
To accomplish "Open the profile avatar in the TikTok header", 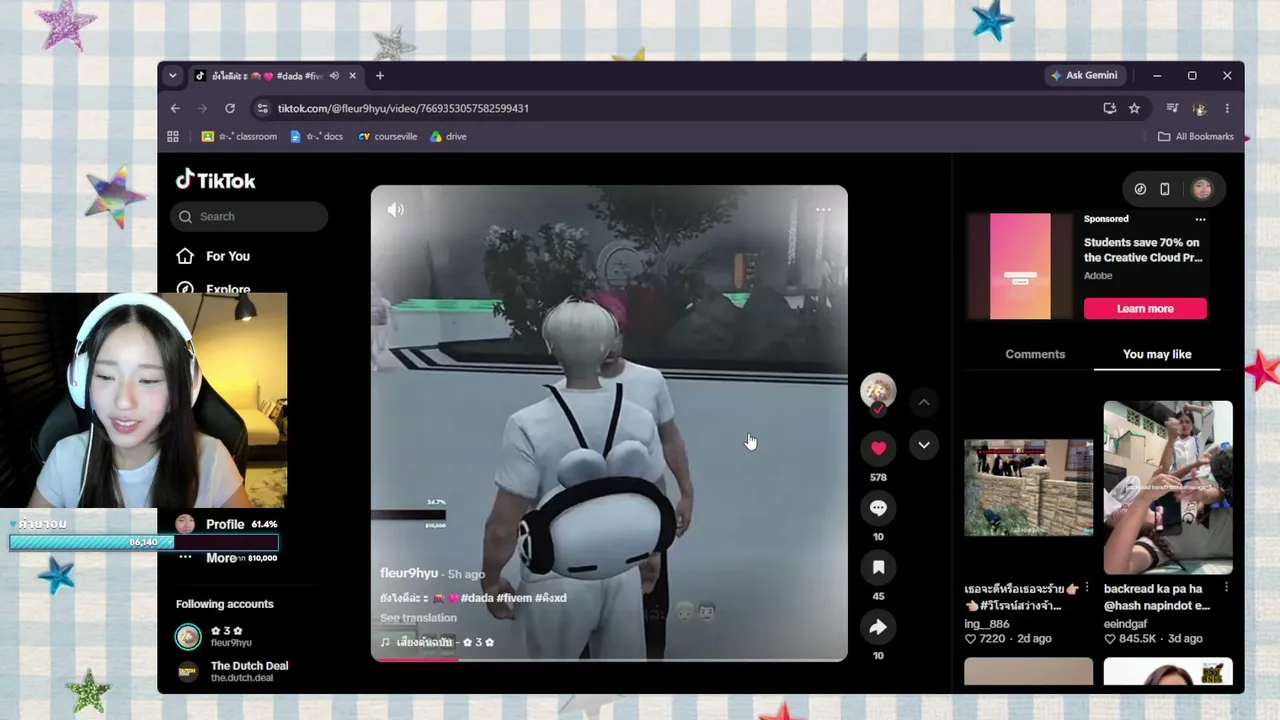I will 1202,189.
